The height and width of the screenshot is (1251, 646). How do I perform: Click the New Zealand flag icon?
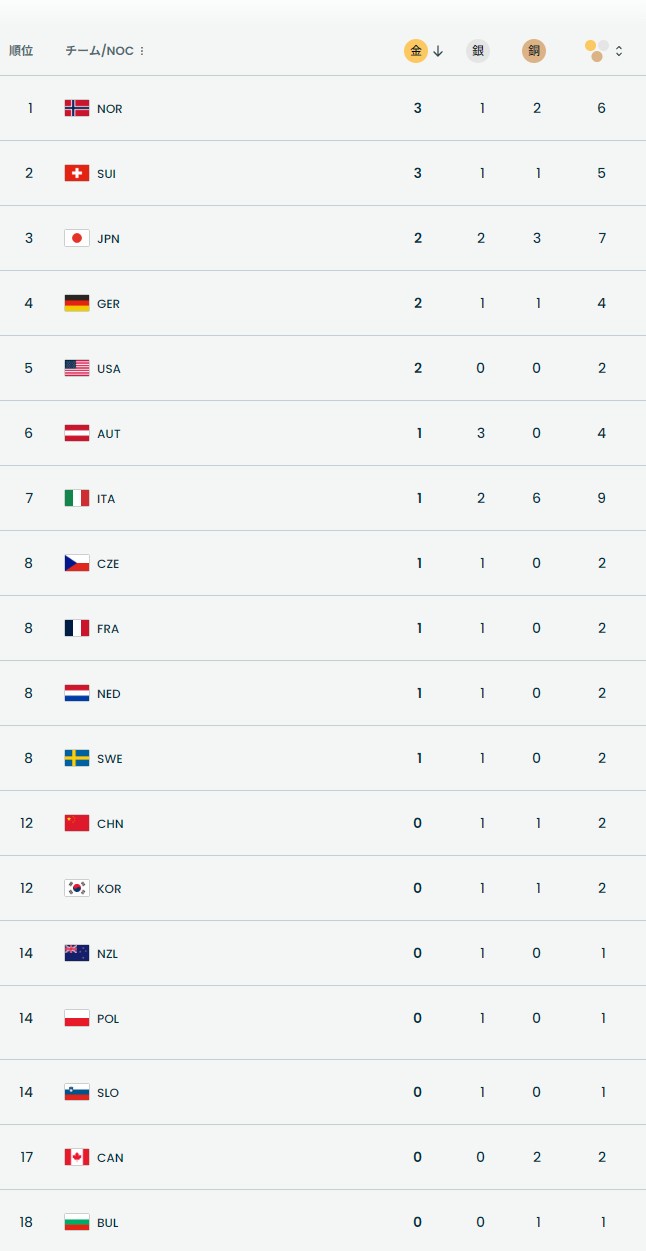pos(77,953)
